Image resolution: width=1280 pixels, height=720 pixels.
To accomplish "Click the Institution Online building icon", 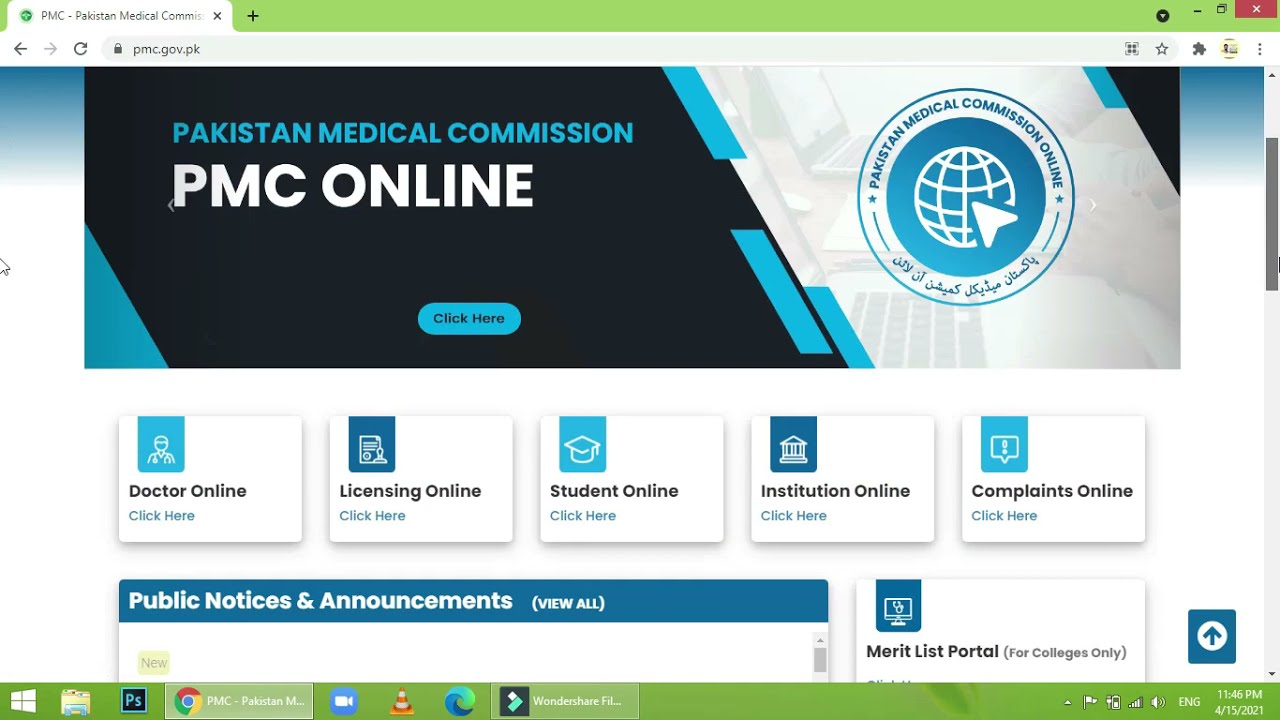I will [x=793, y=444].
